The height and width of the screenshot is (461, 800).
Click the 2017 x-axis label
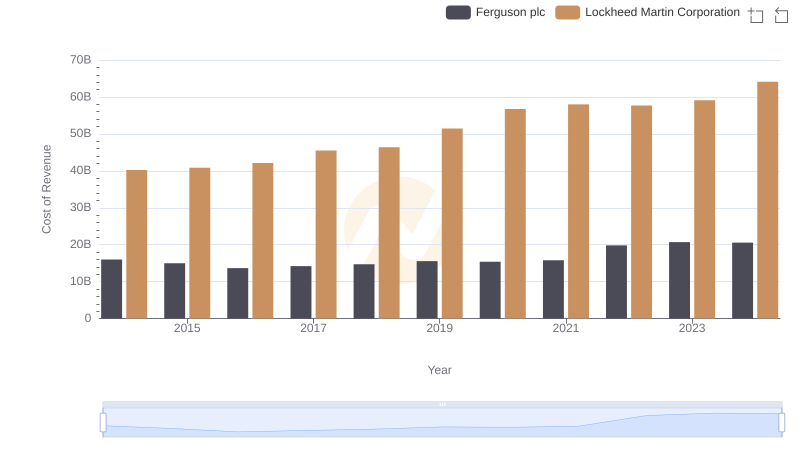(x=313, y=328)
